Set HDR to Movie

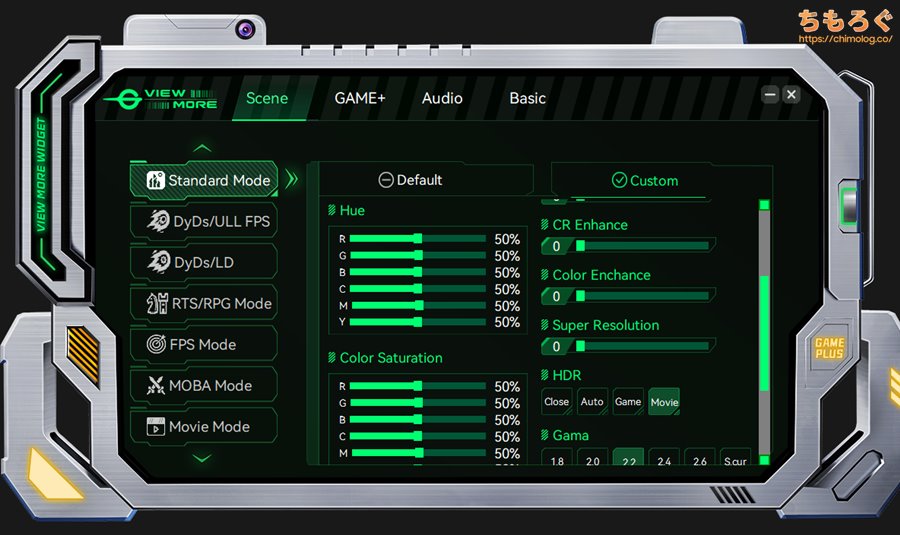click(664, 402)
